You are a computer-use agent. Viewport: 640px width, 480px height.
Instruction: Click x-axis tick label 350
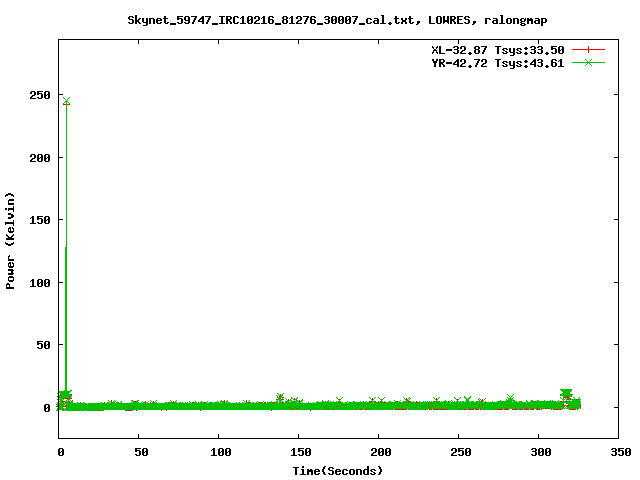click(x=620, y=452)
